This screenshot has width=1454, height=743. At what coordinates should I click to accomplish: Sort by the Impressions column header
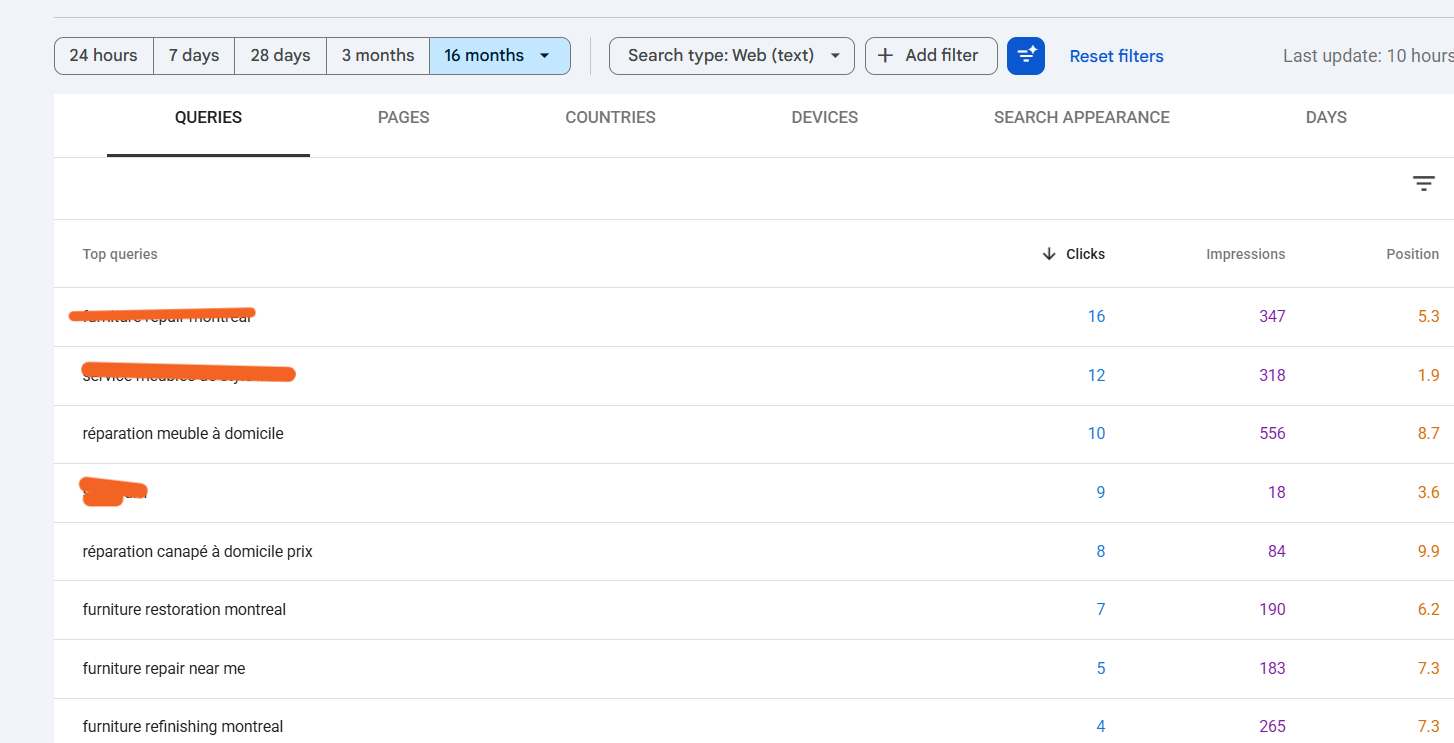tap(1246, 254)
